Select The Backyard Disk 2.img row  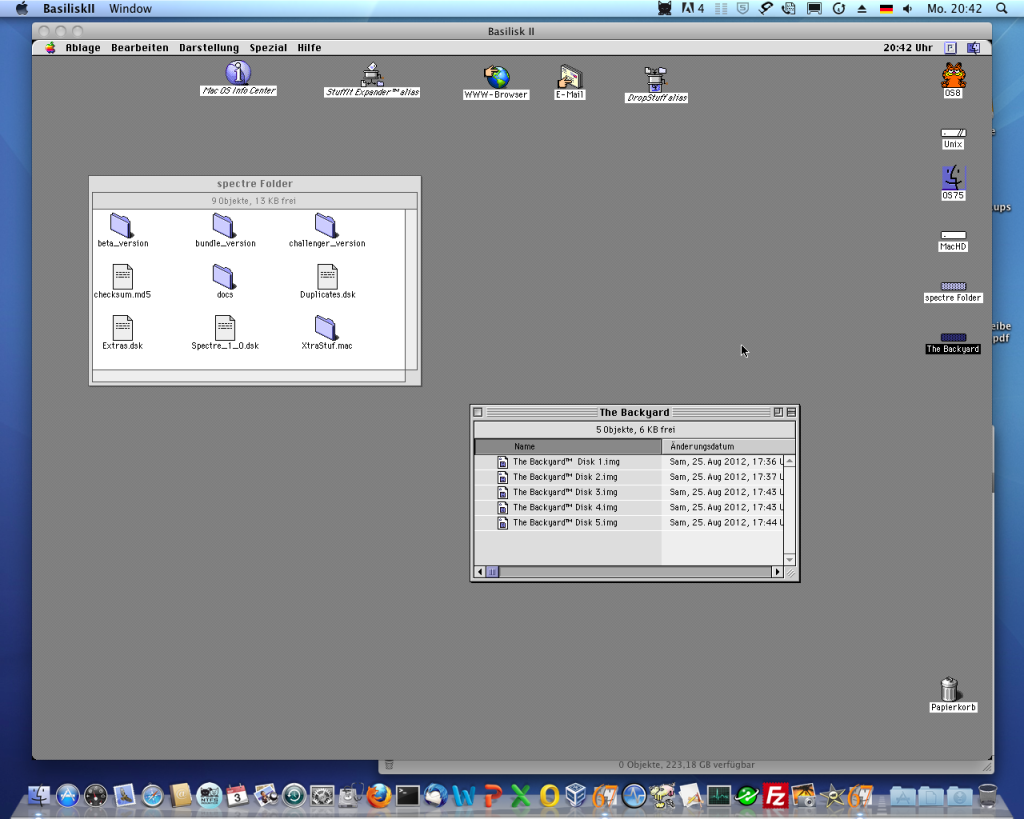click(x=628, y=477)
